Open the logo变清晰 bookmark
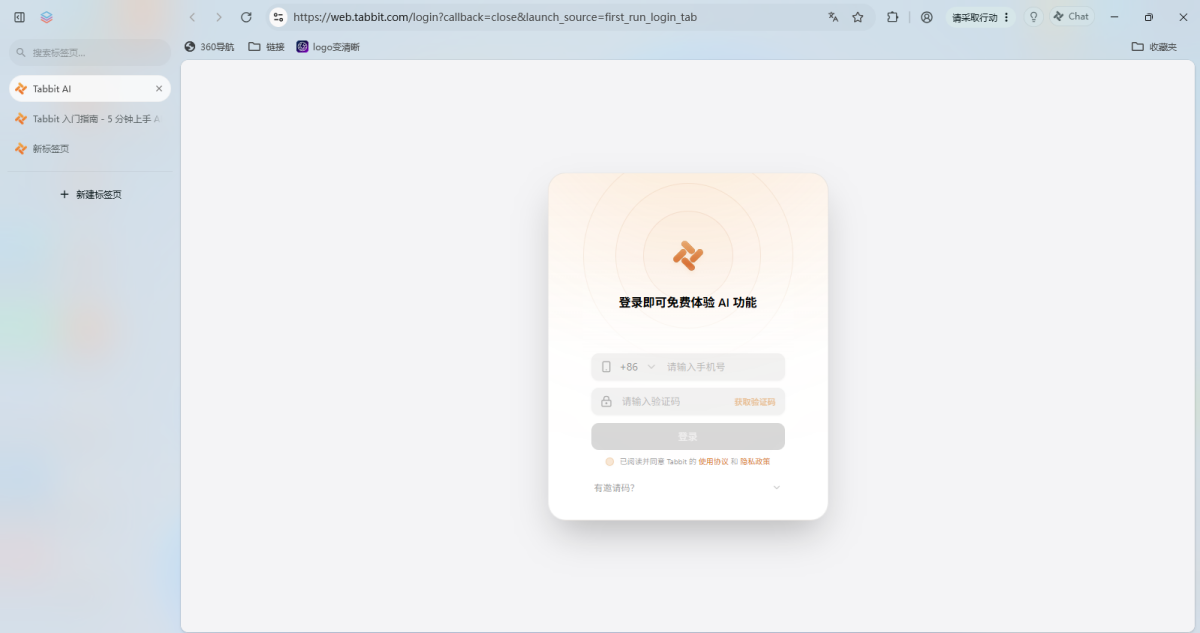 pyautogui.click(x=328, y=47)
